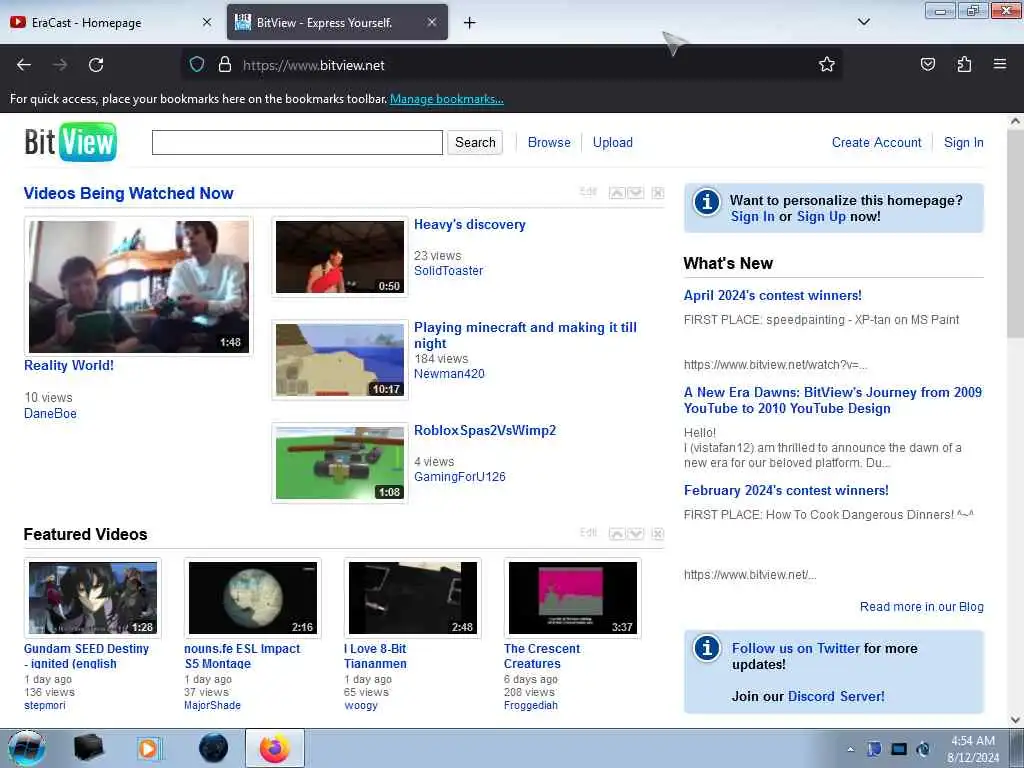Screen dimensions: 1024x768
Task: Click the Search button
Action: [475, 142]
